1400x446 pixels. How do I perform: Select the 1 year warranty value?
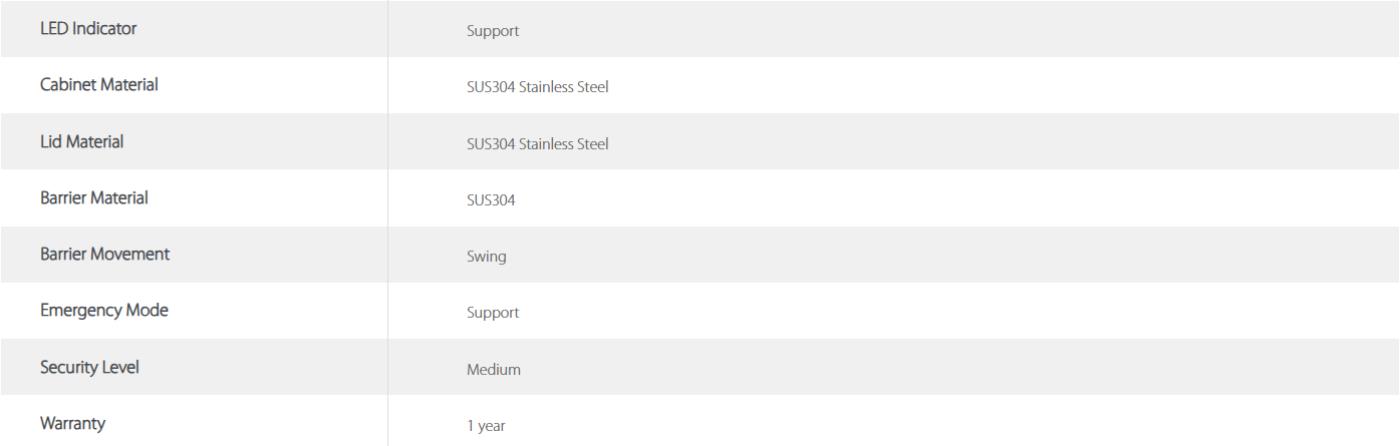486,426
